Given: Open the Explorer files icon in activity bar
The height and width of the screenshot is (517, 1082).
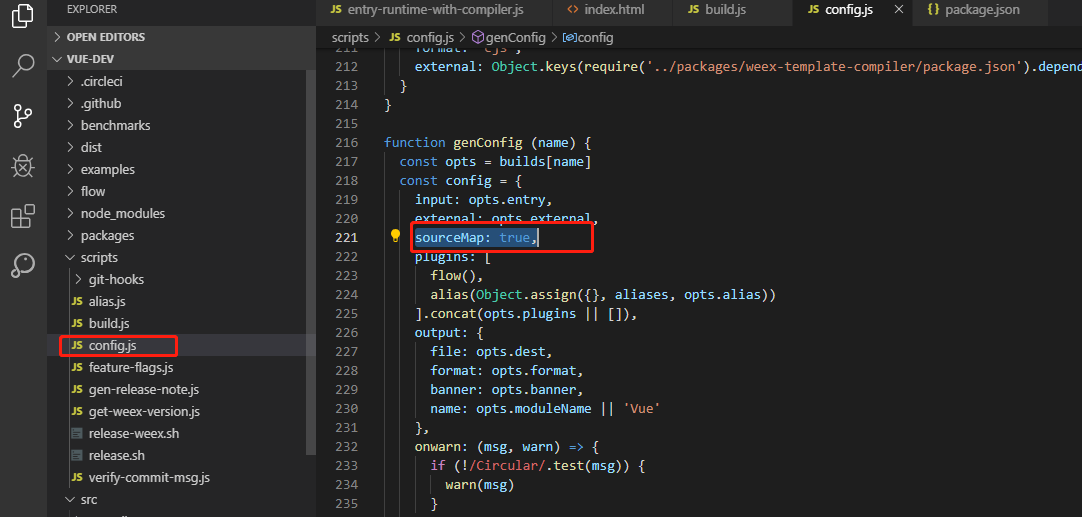Looking at the screenshot, I should pos(23,15).
